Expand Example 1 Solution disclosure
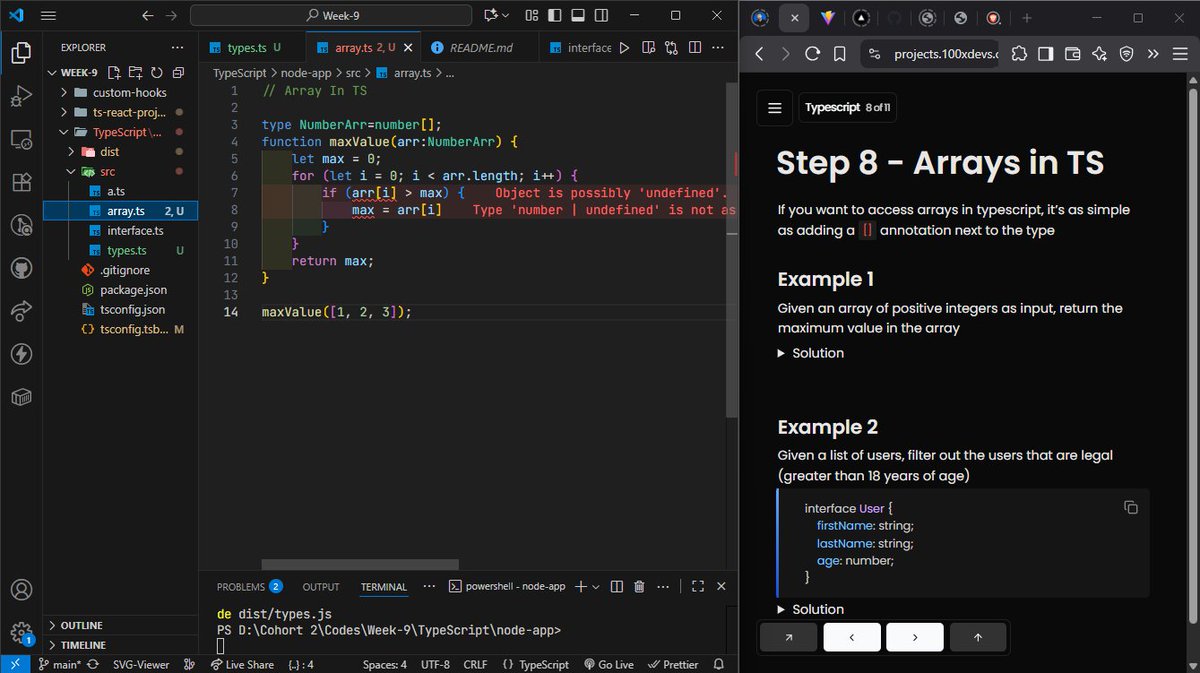 [811, 353]
